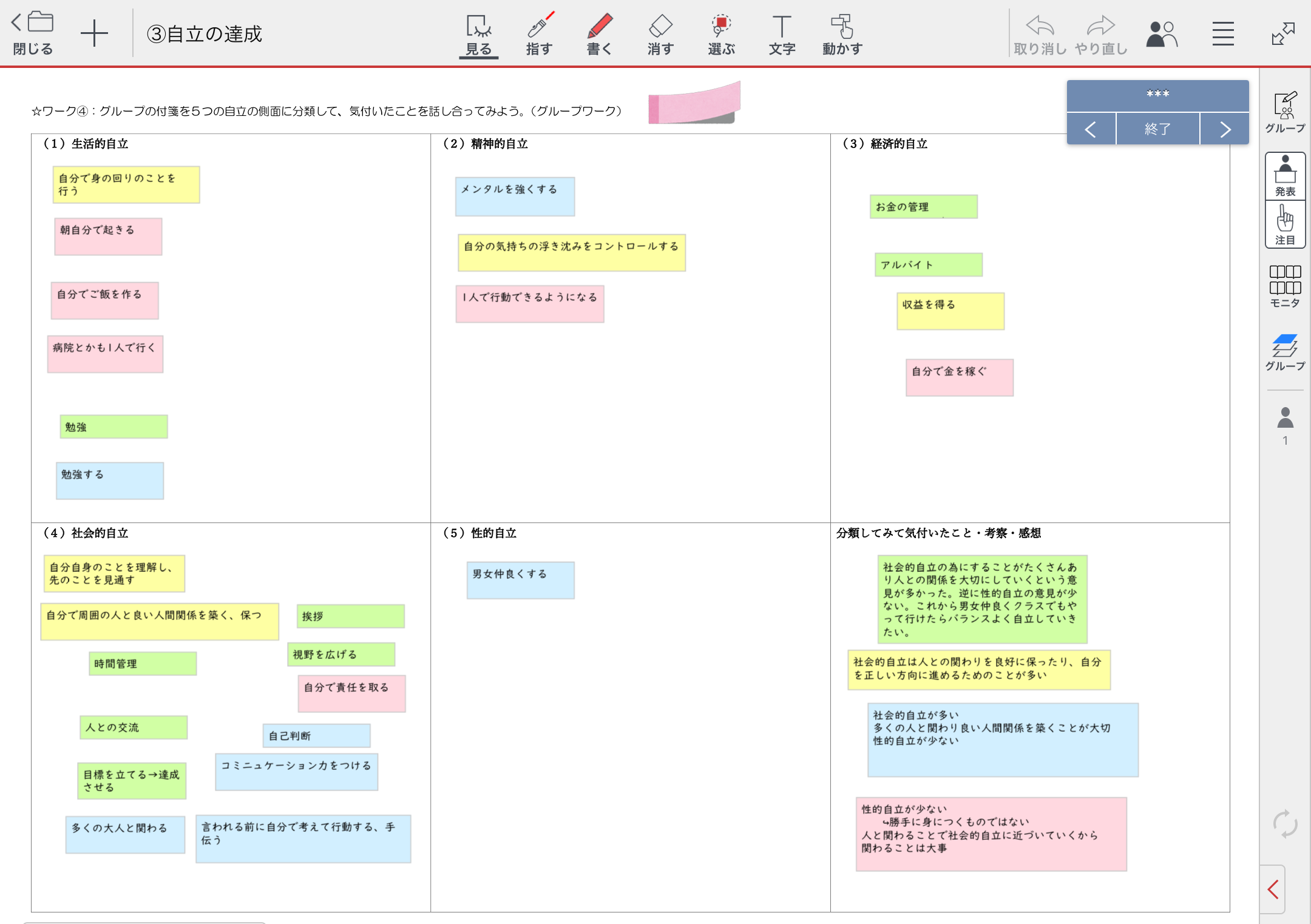Screen dimensions: 1311x924
Task: Click the pink sticky note pad
Action: (694, 103)
